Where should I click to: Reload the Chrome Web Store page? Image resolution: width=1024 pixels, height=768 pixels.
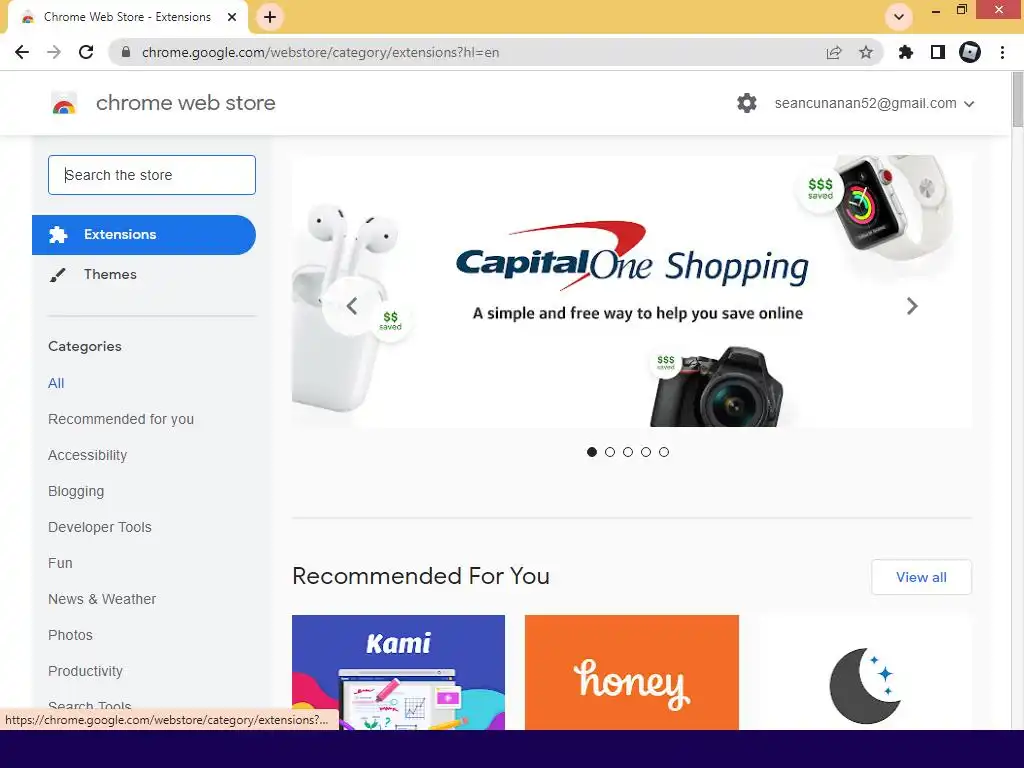tap(86, 52)
